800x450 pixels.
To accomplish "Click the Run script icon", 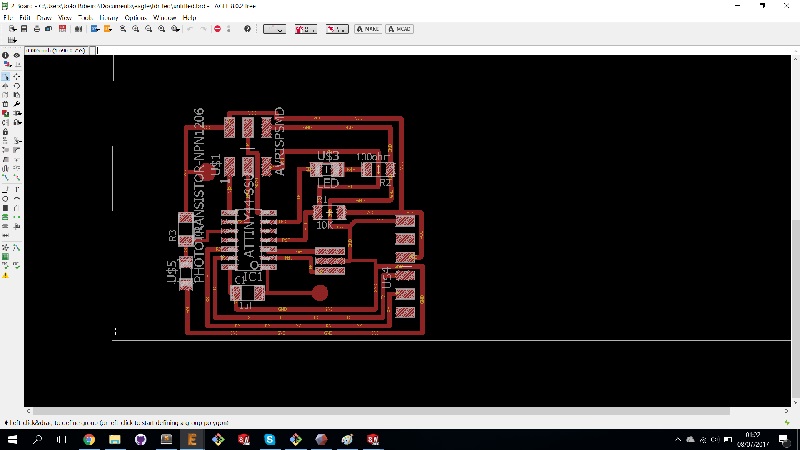I will 95,29.
